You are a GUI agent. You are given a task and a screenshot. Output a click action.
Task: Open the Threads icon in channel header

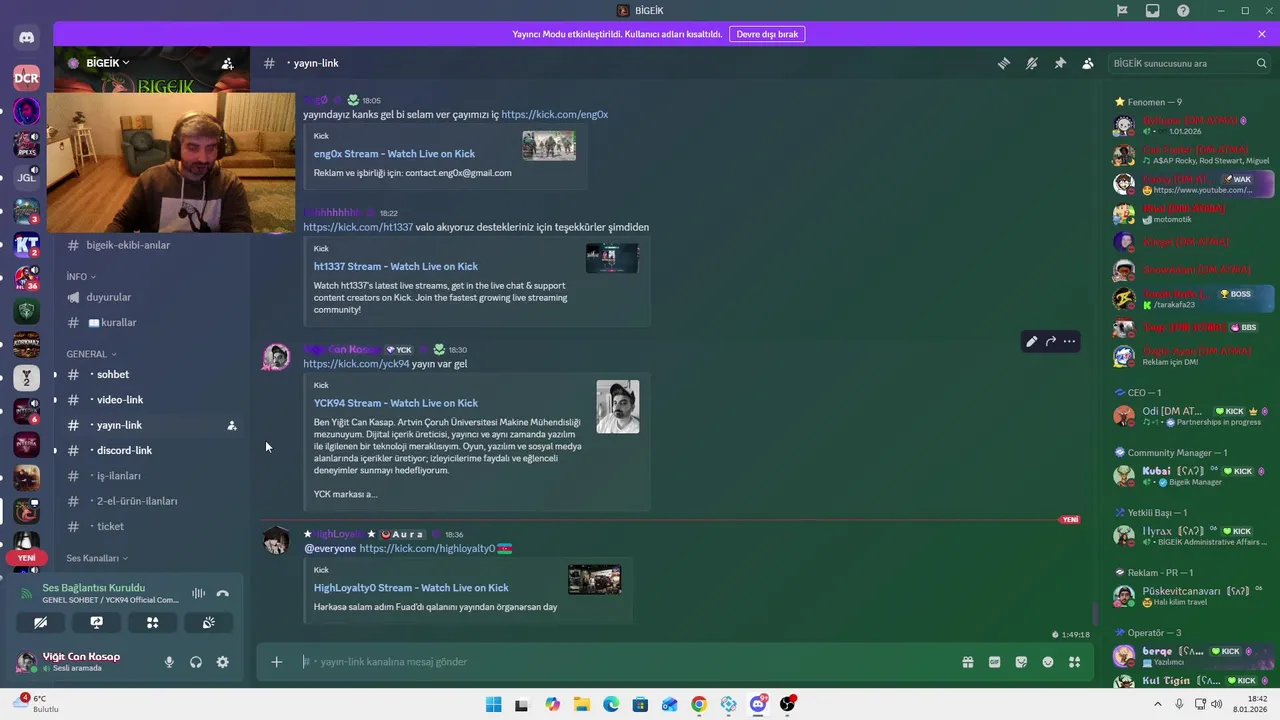pos(1004,63)
